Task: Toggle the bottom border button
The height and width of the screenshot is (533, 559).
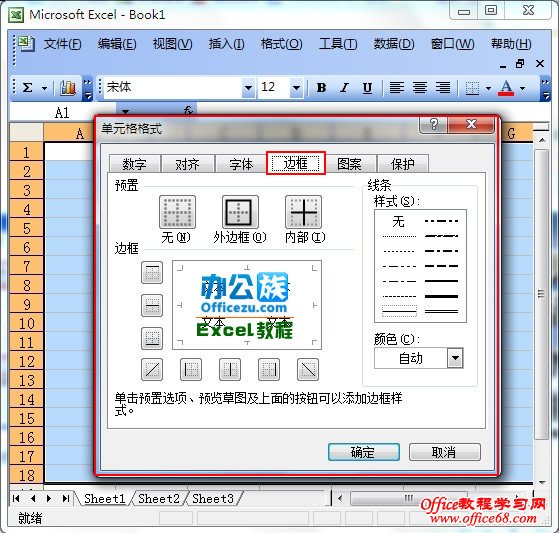Action: point(152,338)
